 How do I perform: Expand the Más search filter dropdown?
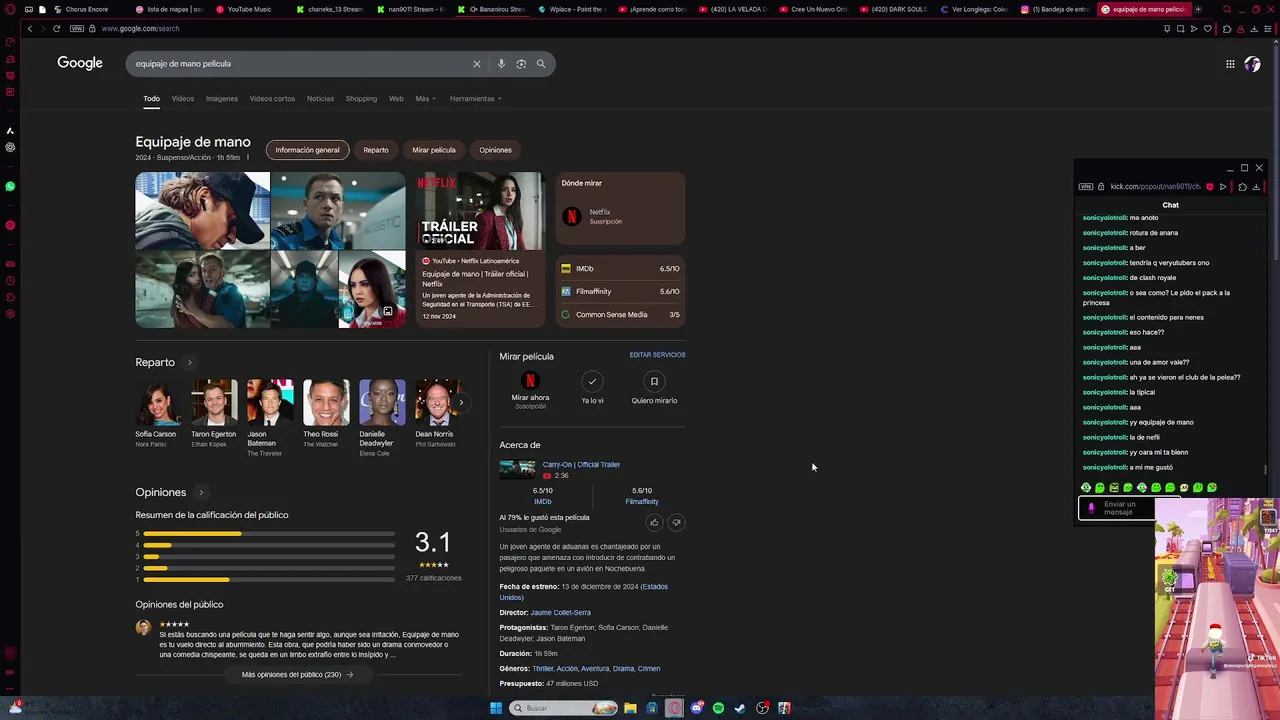pos(426,99)
